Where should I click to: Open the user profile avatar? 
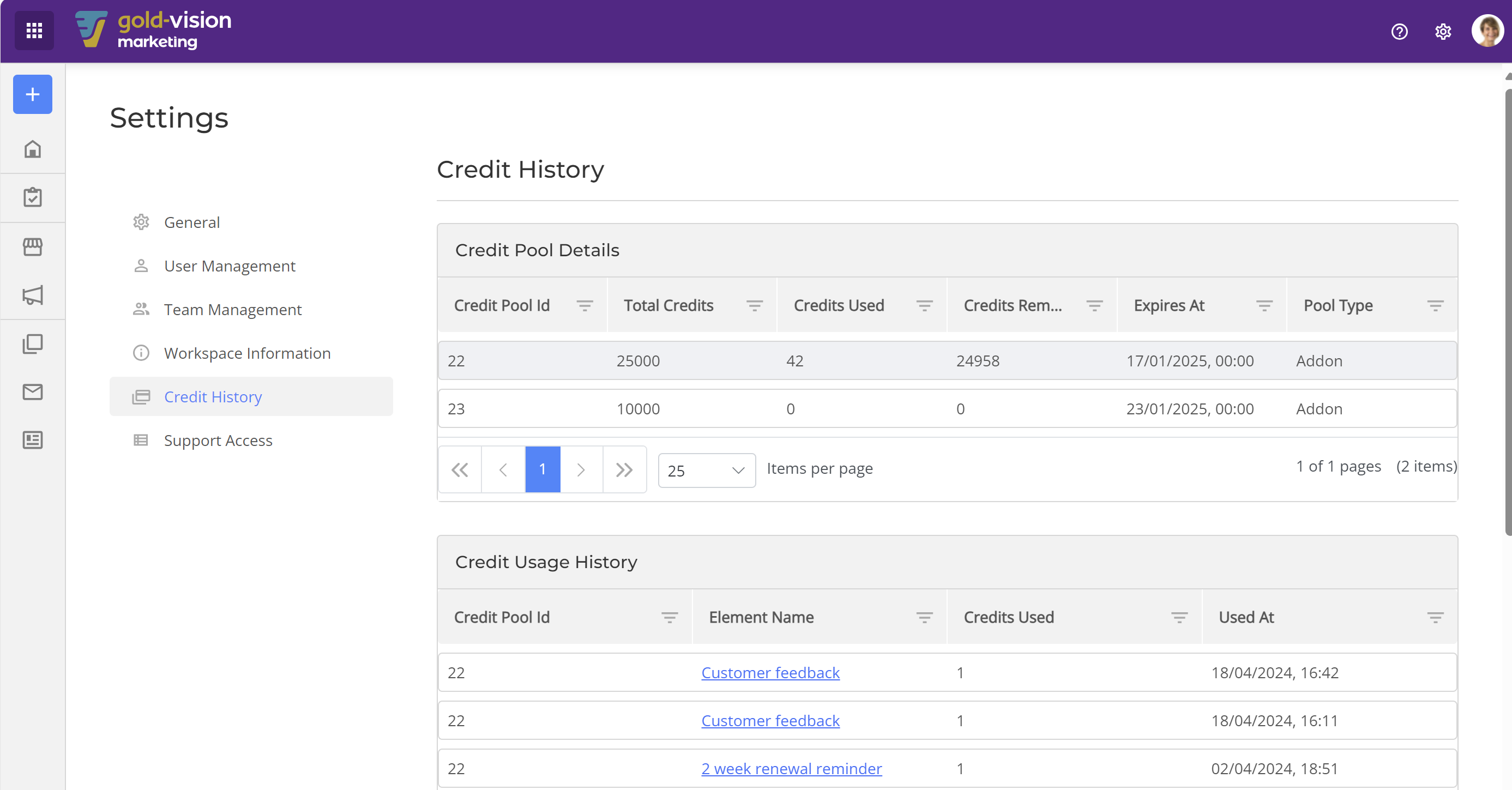coord(1487,31)
